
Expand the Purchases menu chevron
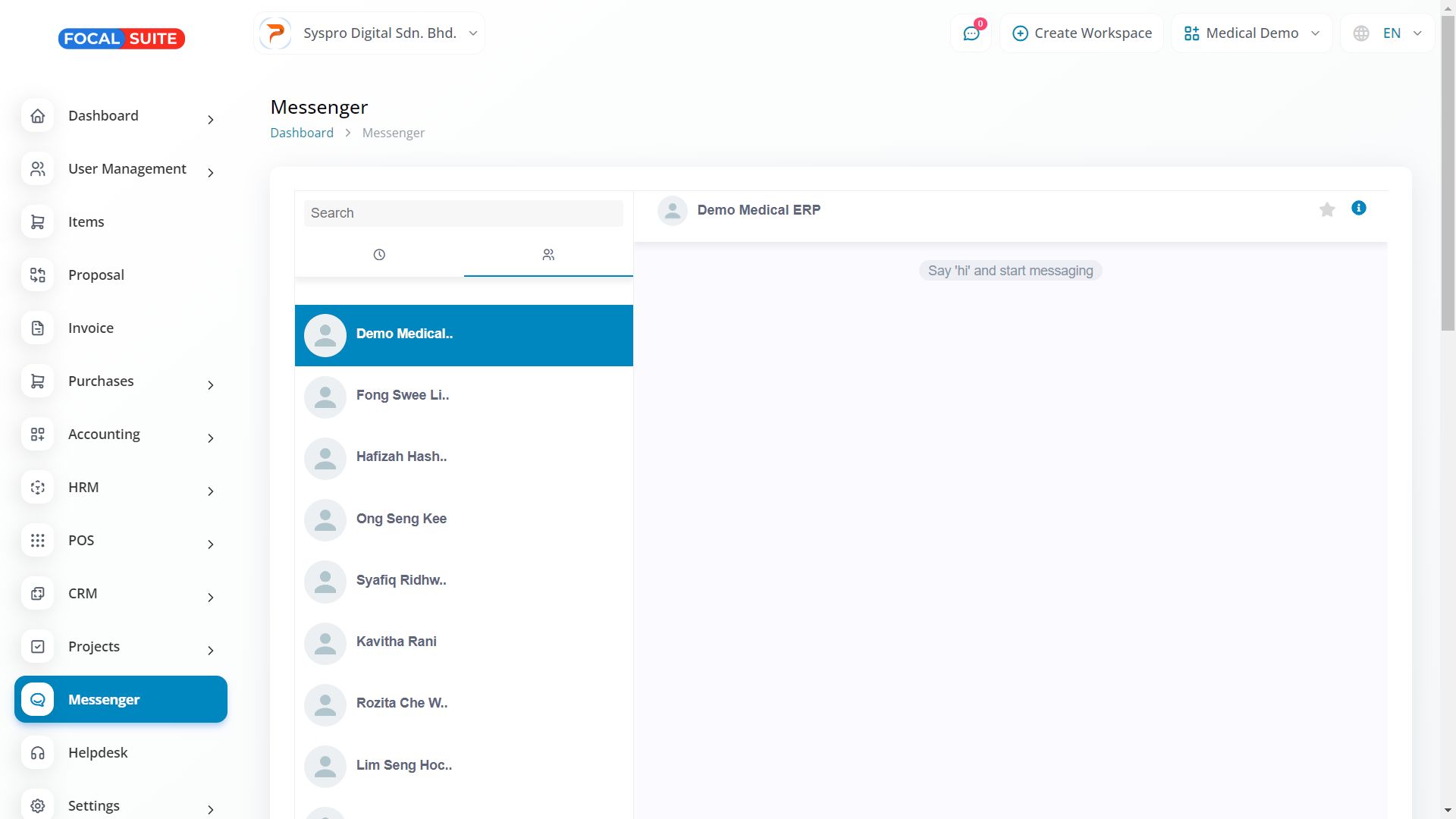(x=211, y=385)
